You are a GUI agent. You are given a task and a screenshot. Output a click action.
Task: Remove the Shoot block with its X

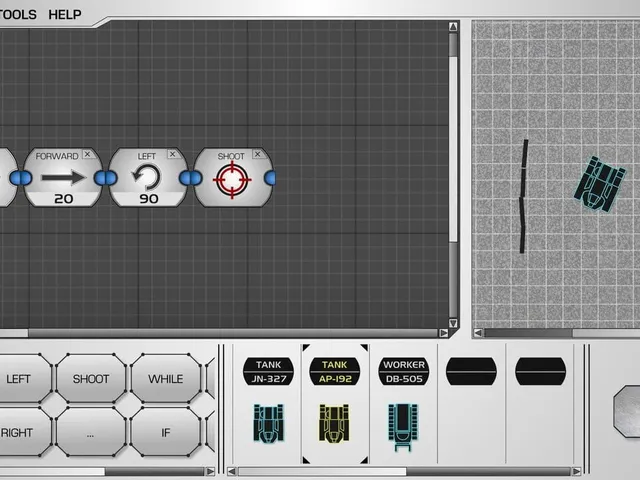(258, 154)
